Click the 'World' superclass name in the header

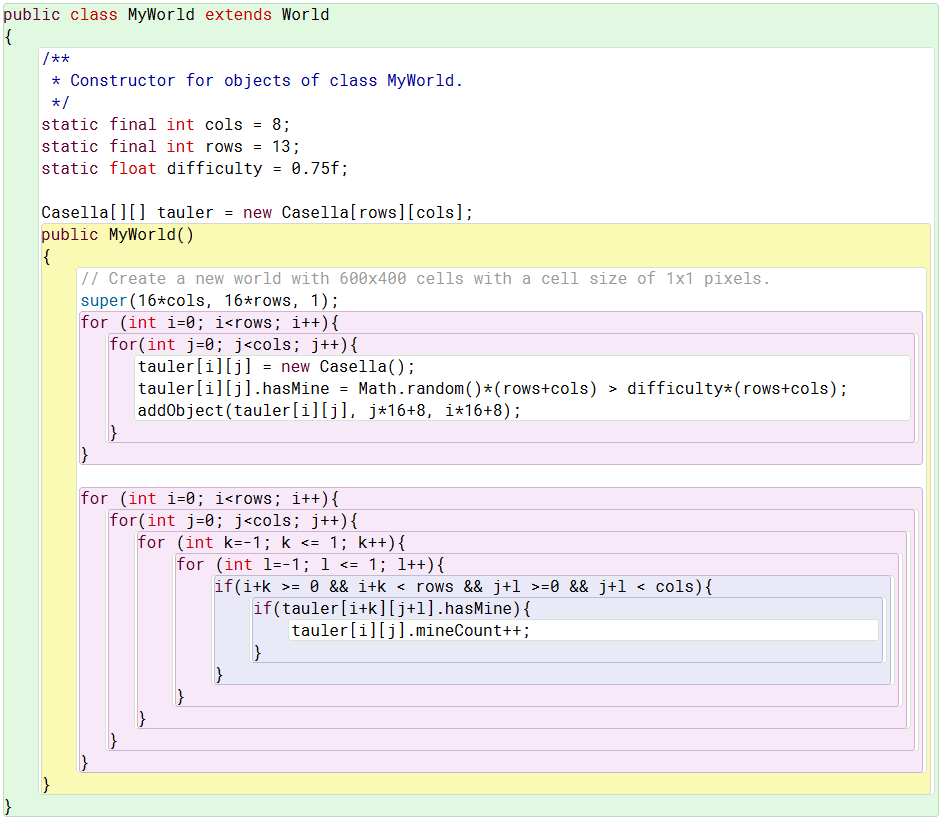(305, 15)
